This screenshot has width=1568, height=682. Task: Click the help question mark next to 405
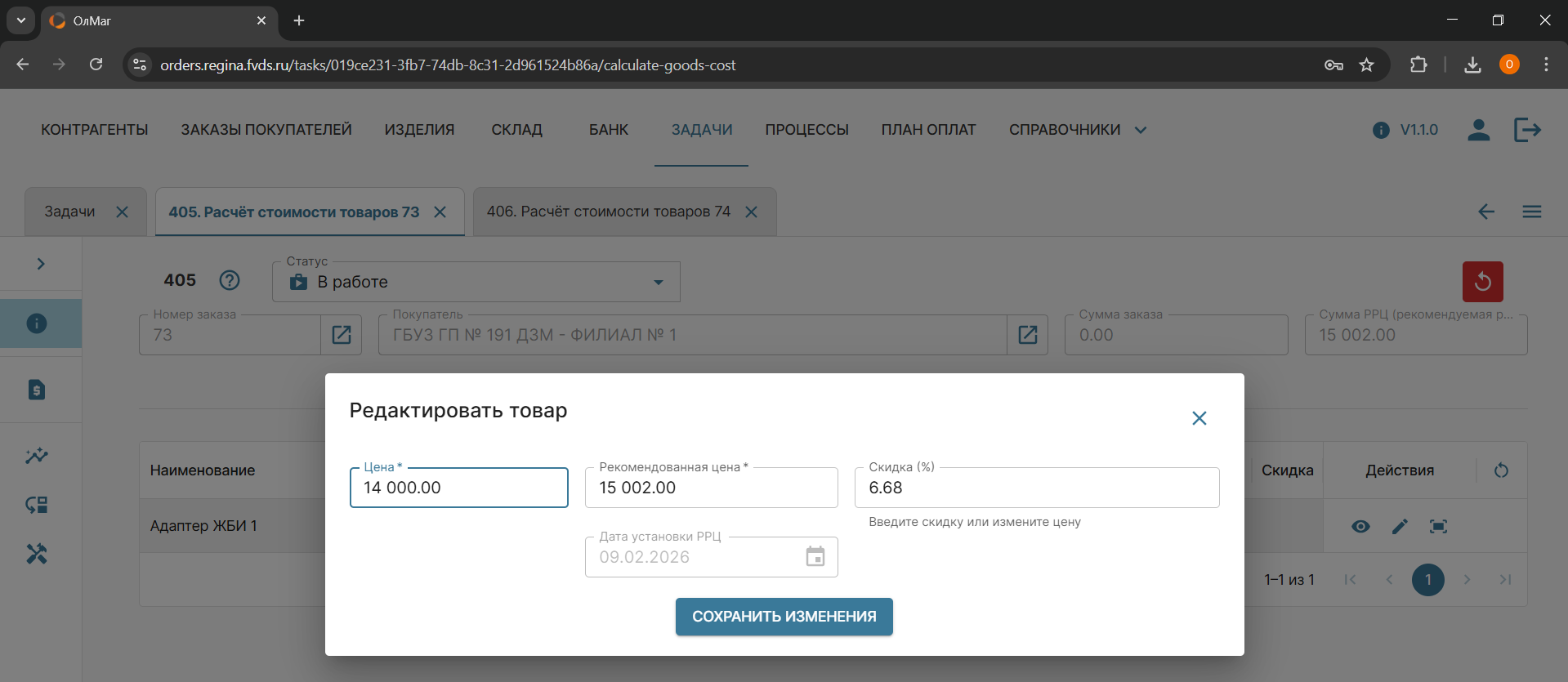click(230, 280)
